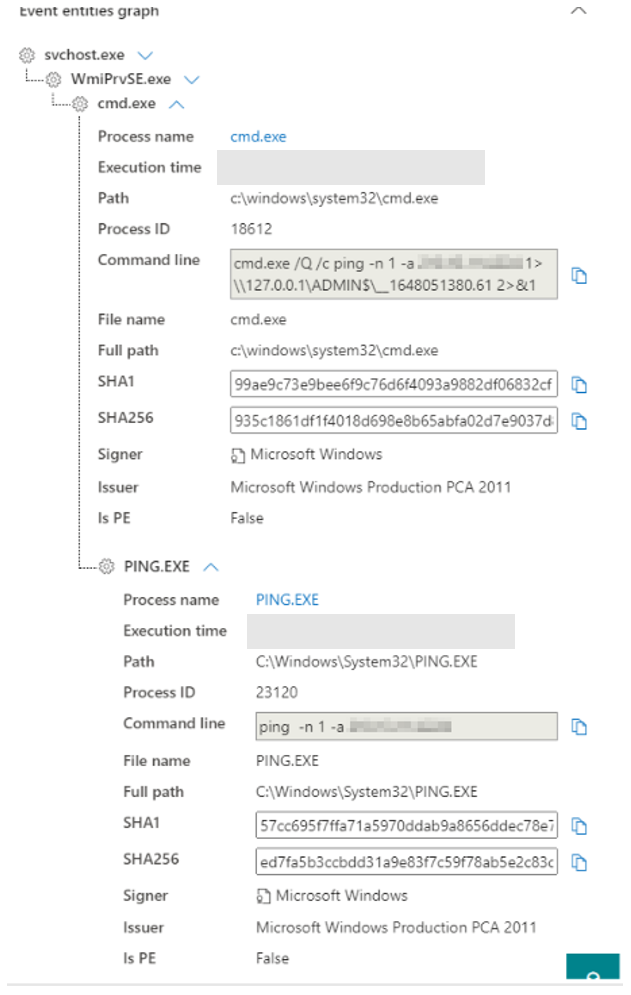The height and width of the screenshot is (995, 631).
Task: Expand the WmiPrvSE.exe process details
Action: click(x=192, y=79)
